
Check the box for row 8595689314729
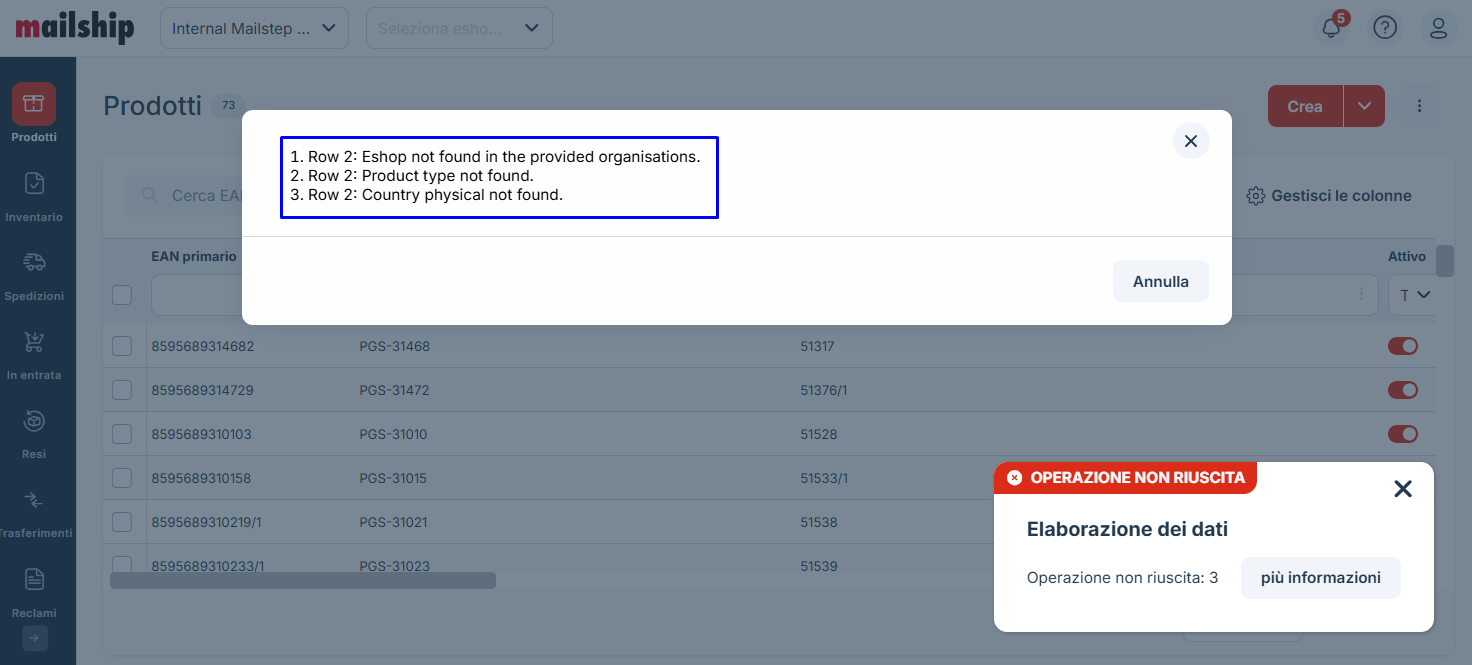coord(122,390)
